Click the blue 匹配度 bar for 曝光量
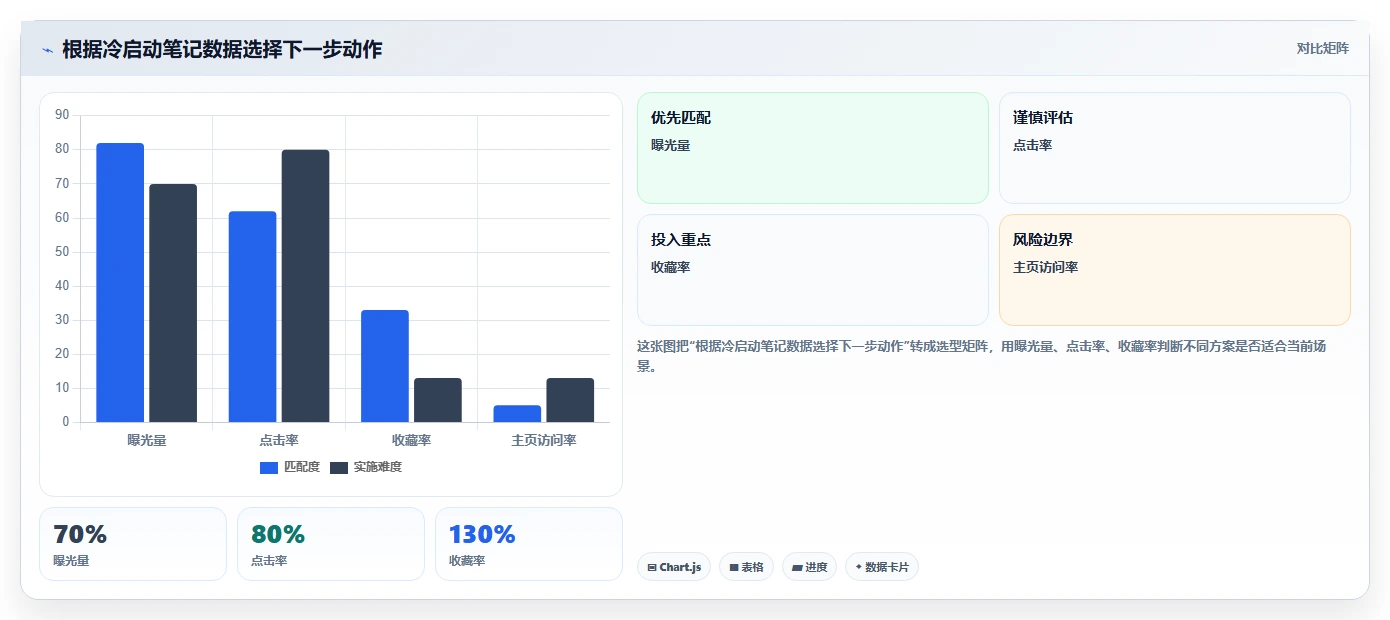This screenshot has width=1390, height=620. pyautogui.click(x=120, y=283)
